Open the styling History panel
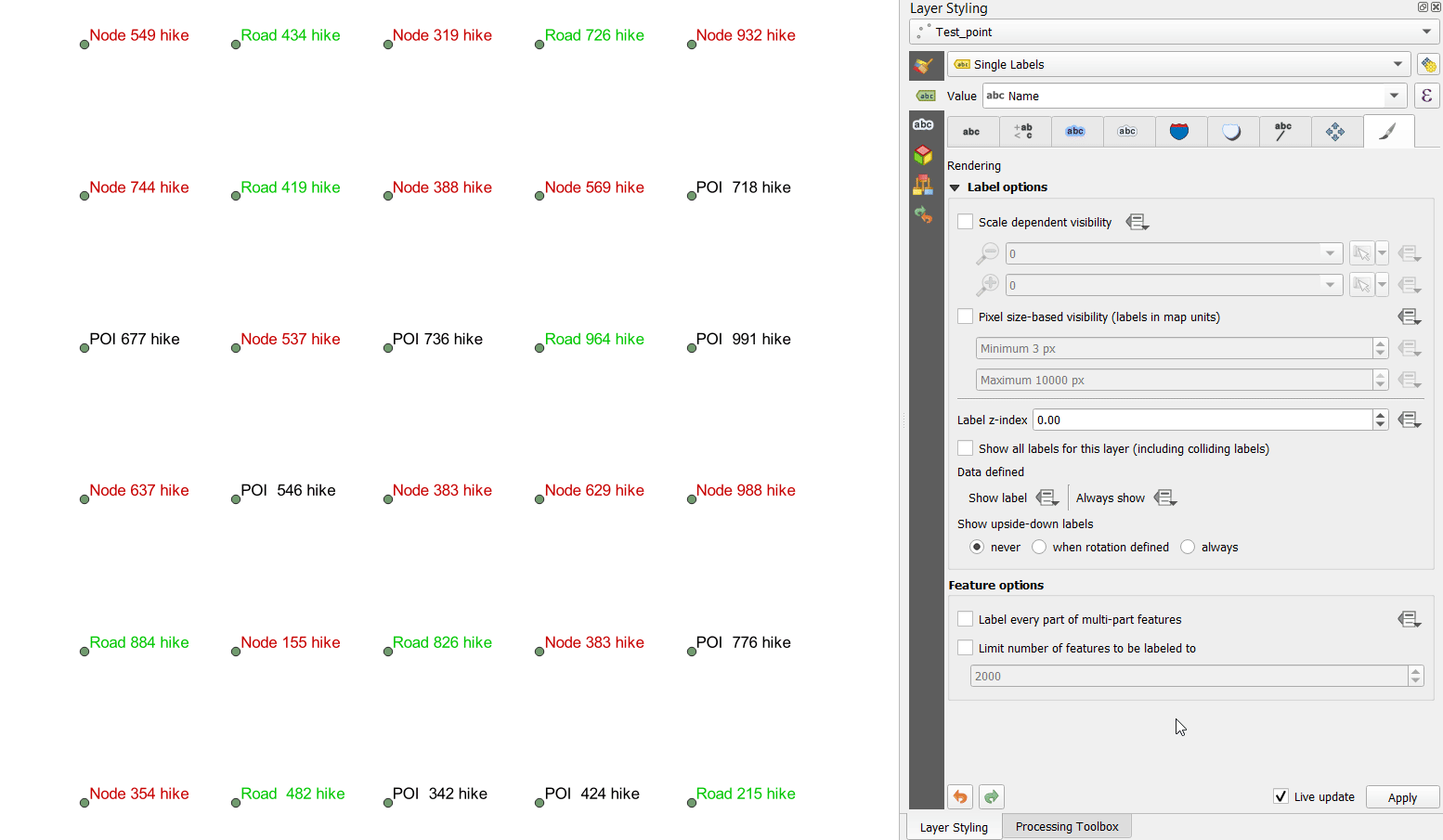Screen dimensions: 1443x840 coord(925,212)
